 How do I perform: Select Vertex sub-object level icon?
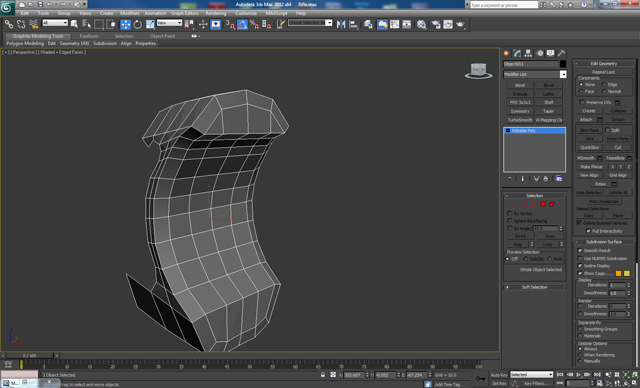coord(515,204)
